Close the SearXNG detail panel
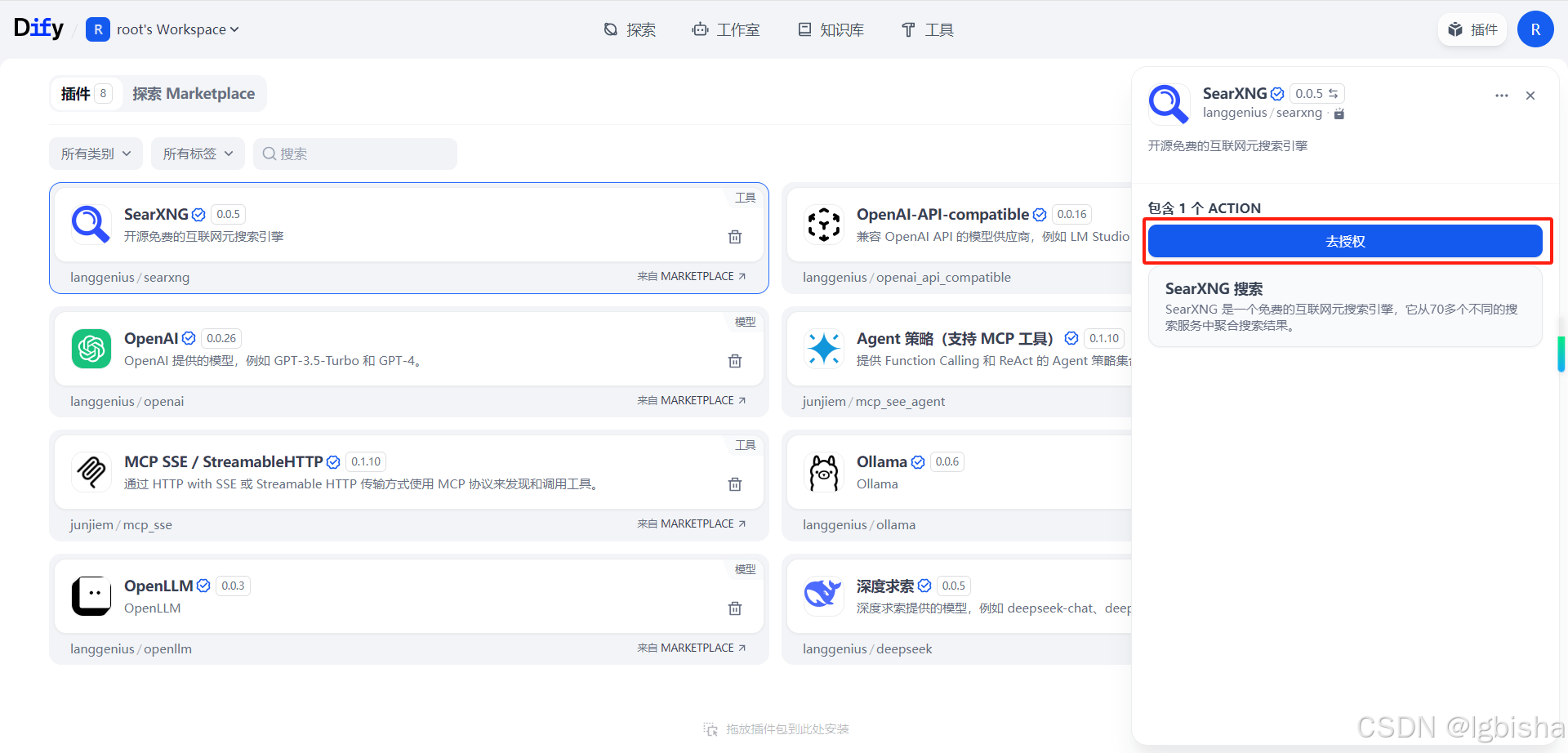 (1530, 96)
